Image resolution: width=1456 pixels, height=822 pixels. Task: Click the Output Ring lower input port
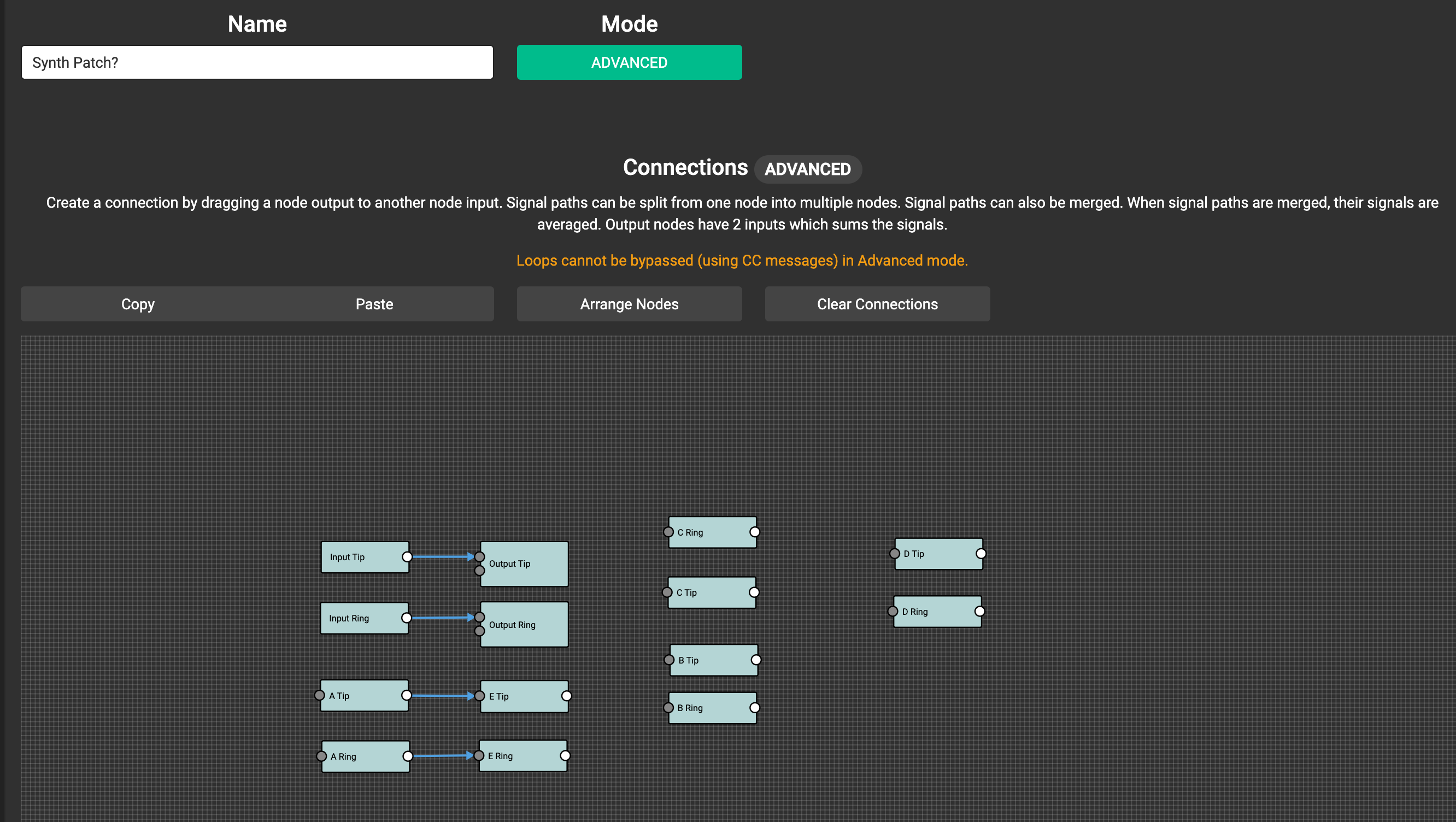[479, 631]
